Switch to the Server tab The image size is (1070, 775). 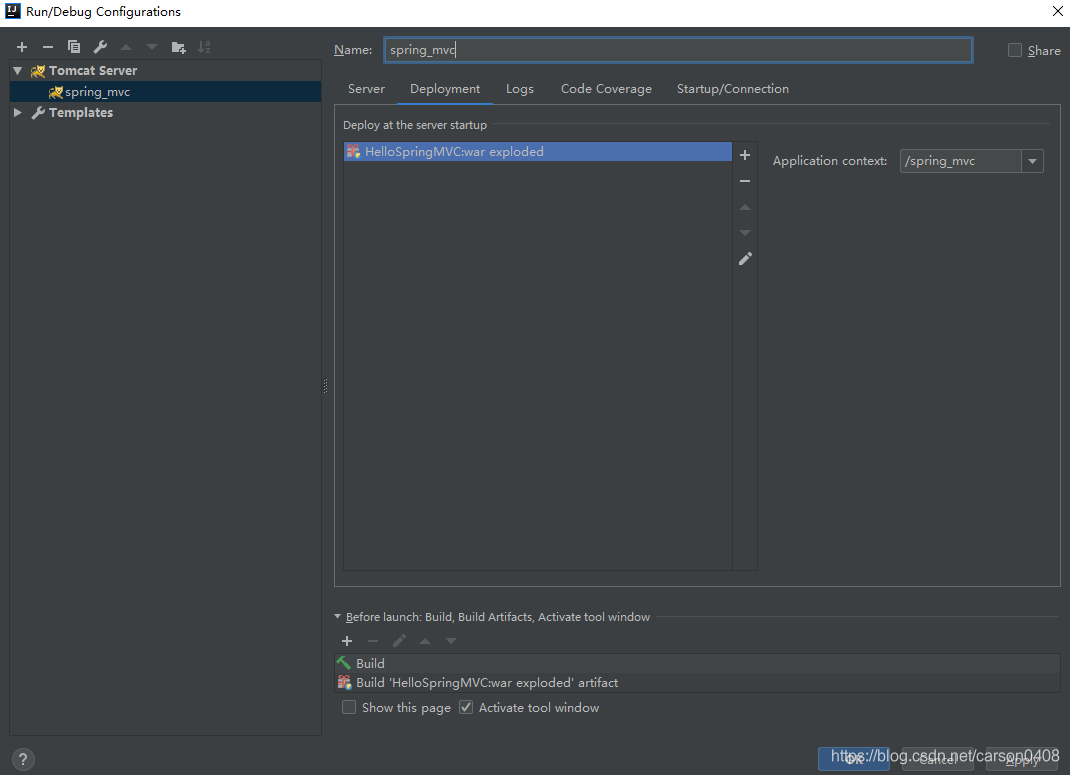(366, 89)
